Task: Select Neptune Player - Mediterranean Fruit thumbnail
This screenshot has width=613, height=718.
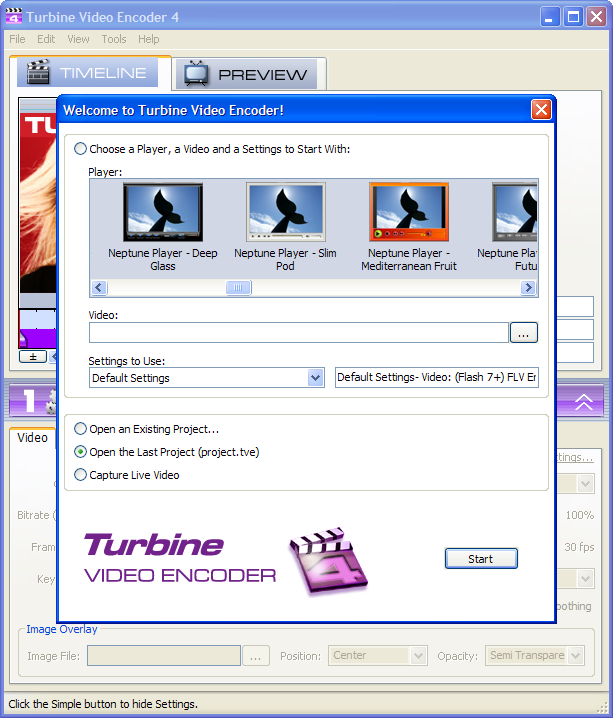Action: [x=409, y=212]
